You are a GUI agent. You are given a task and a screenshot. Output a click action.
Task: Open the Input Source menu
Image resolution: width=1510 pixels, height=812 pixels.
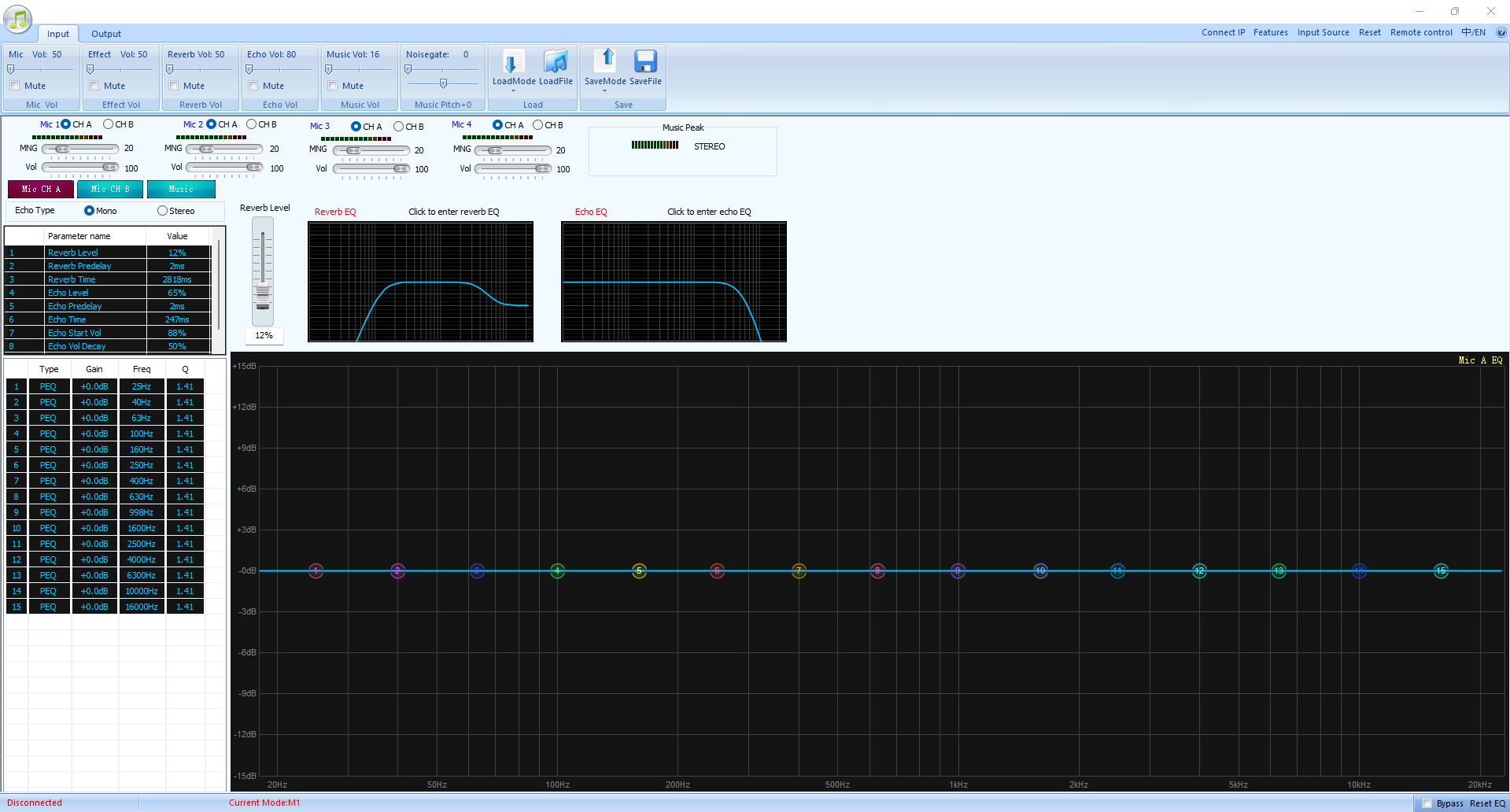click(x=1323, y=32)
